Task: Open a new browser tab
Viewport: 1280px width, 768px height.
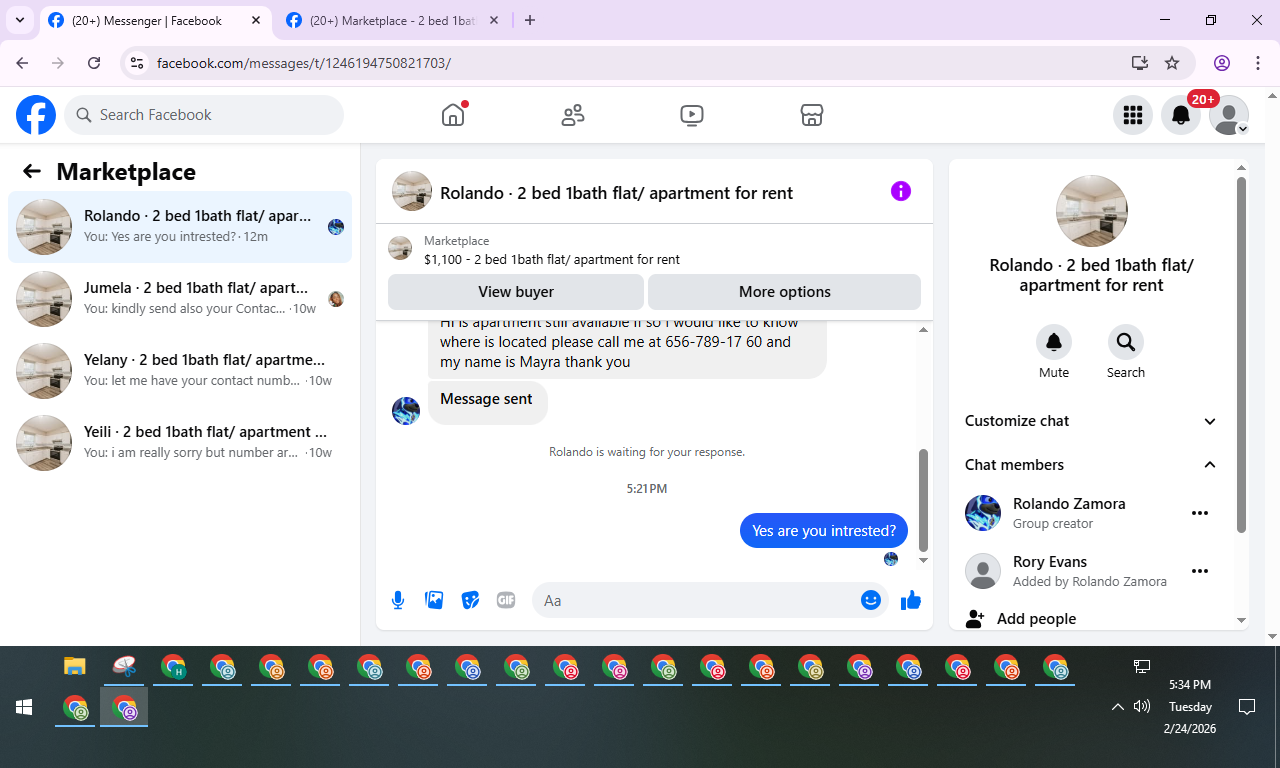Action: [x=530, y=20]
